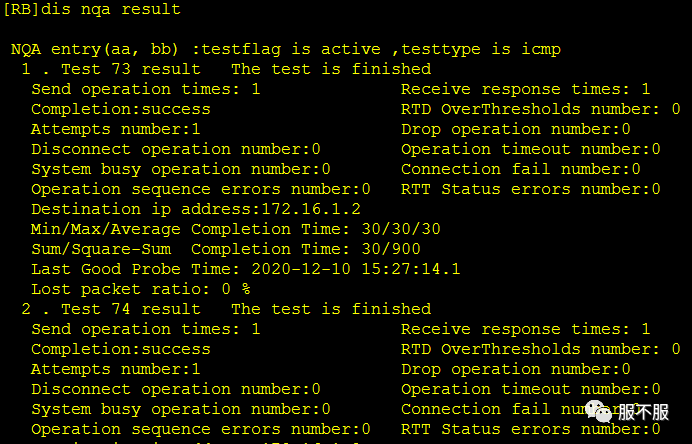Click first 'Completion:success' text under Test 73
This screenshot has height=444, width=692.
tap(120, 109)
